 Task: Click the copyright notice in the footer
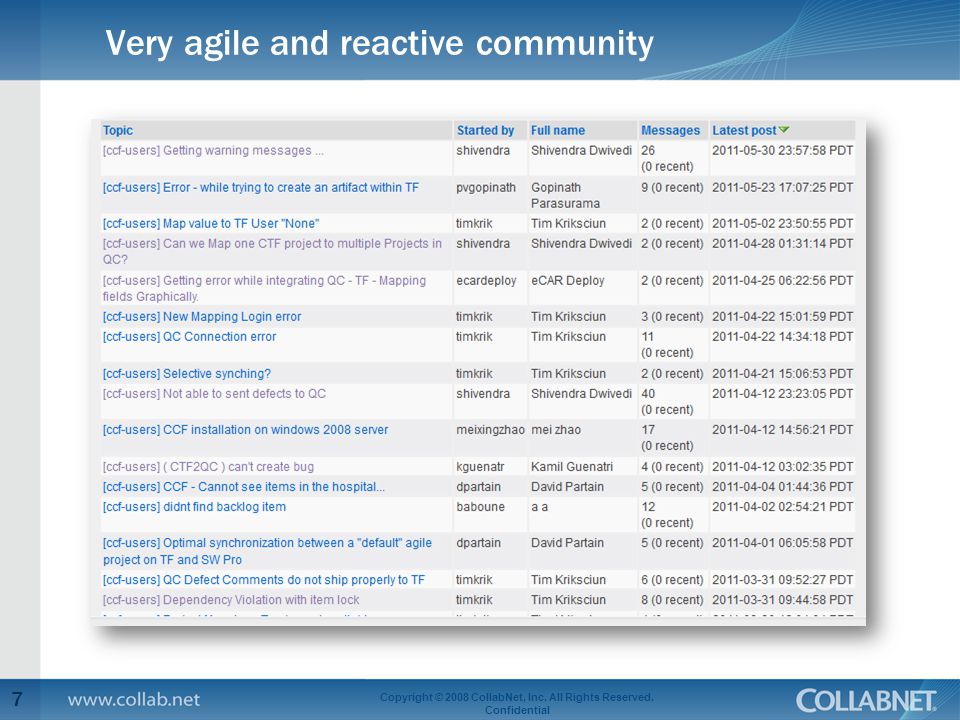coord(517,703)
